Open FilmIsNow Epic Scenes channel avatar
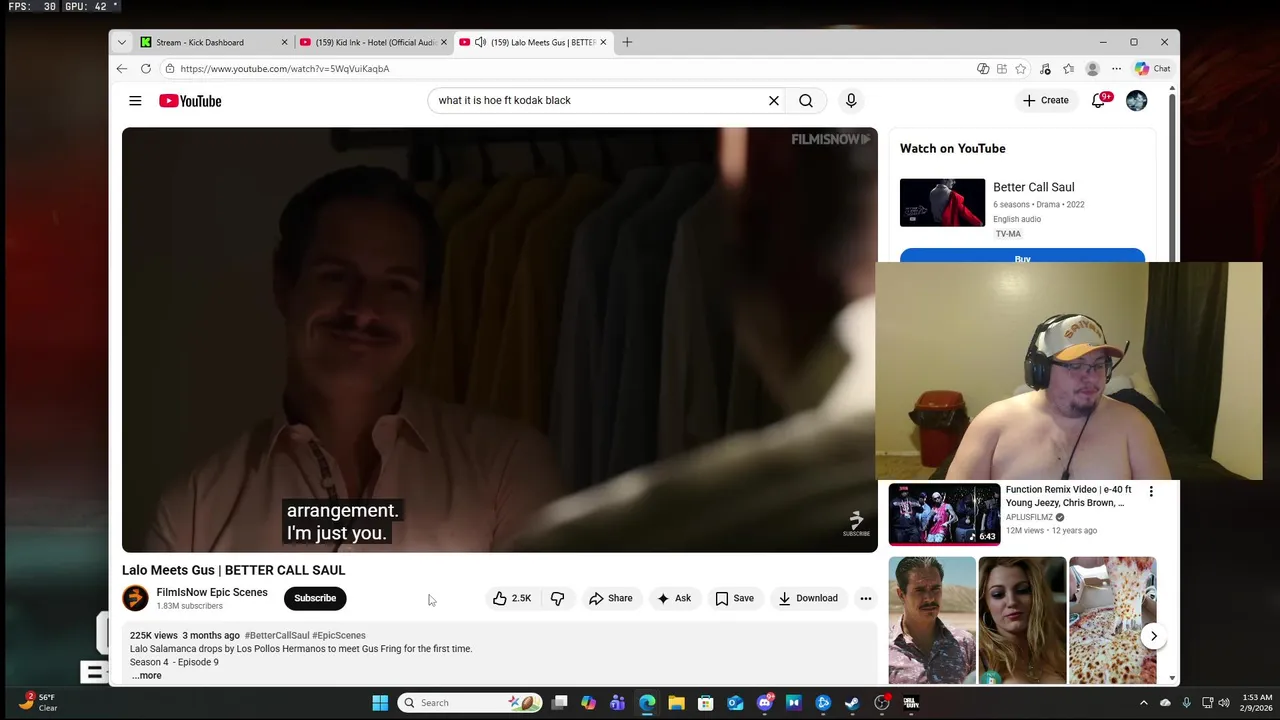Screen dimensions: 1280x720 click(x=135, y=598)
